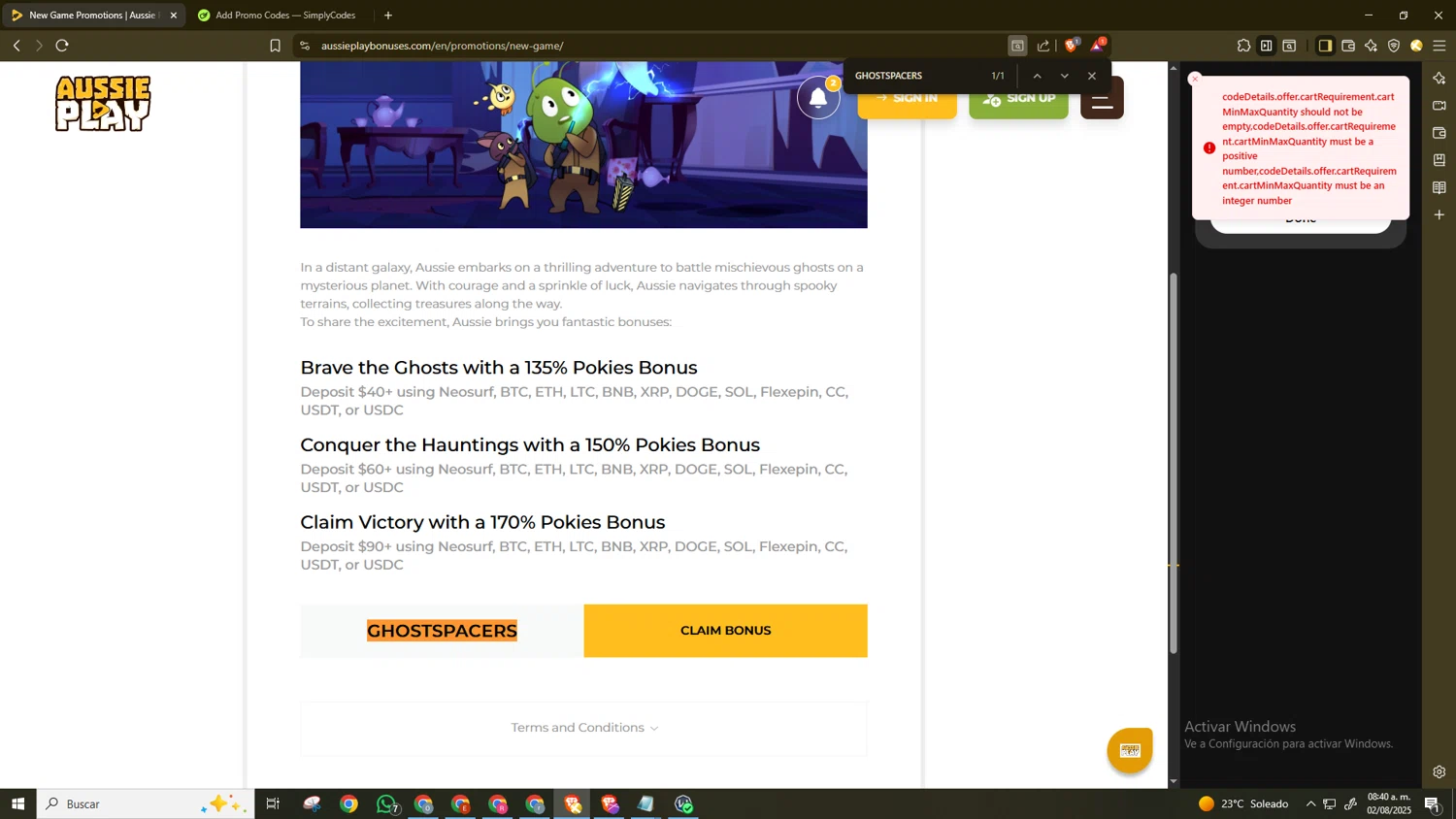Open the Windows Start menu

pos(17,803)
